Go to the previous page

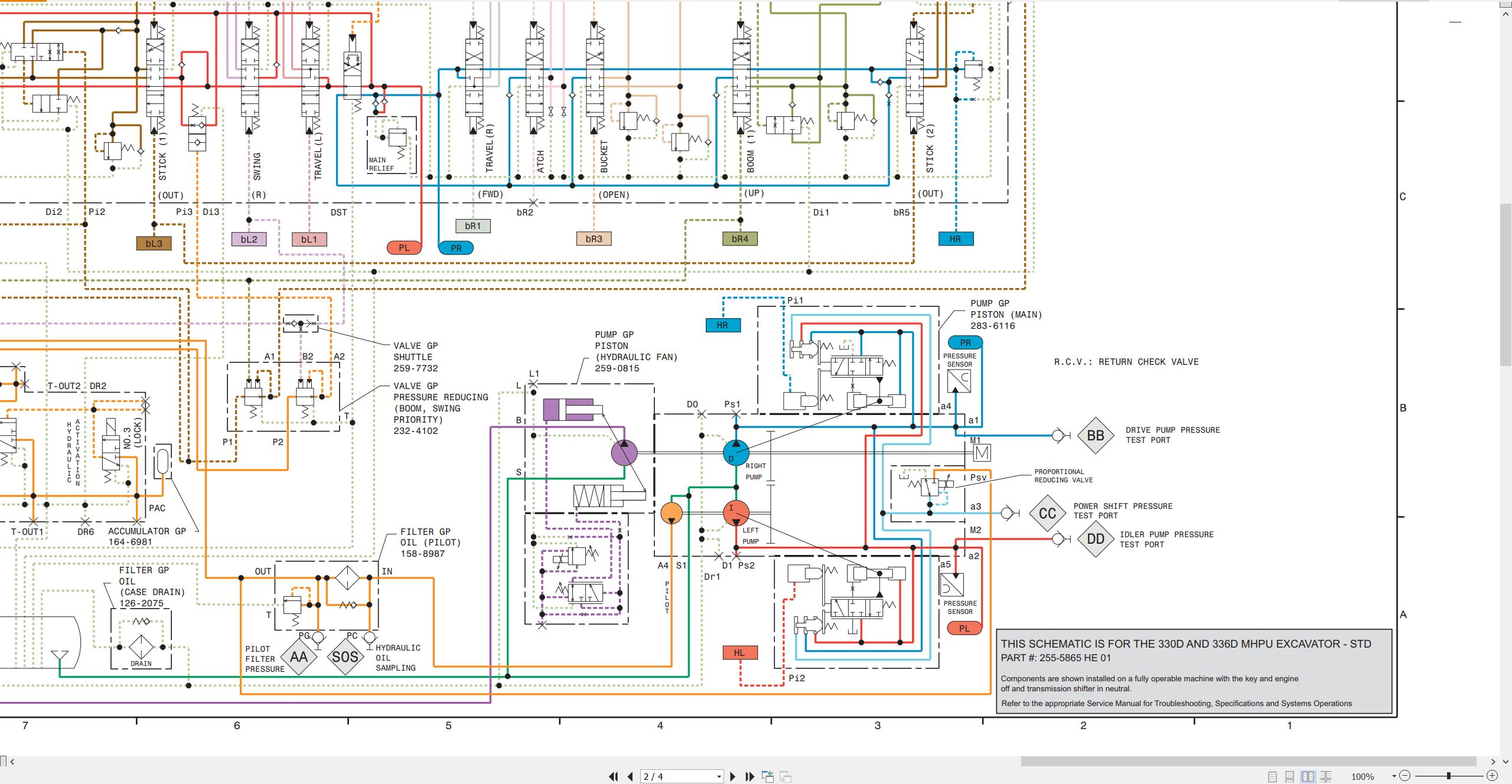630,777
